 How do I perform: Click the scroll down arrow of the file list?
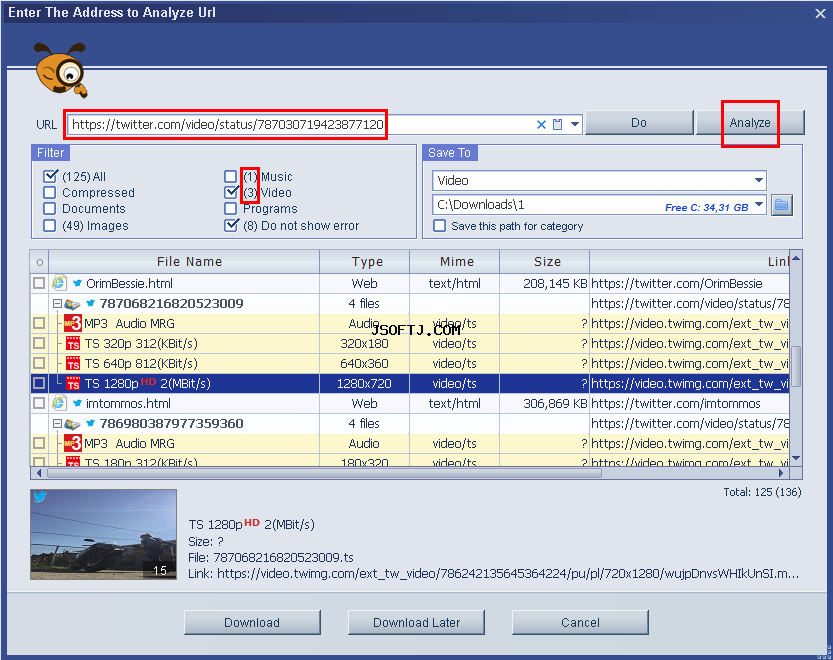796,458
